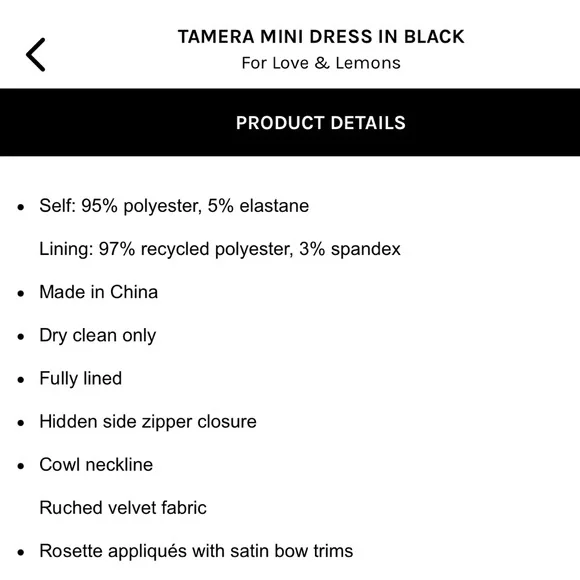Click the bullet beside Hidden side zipper

[x=21, y=423]
